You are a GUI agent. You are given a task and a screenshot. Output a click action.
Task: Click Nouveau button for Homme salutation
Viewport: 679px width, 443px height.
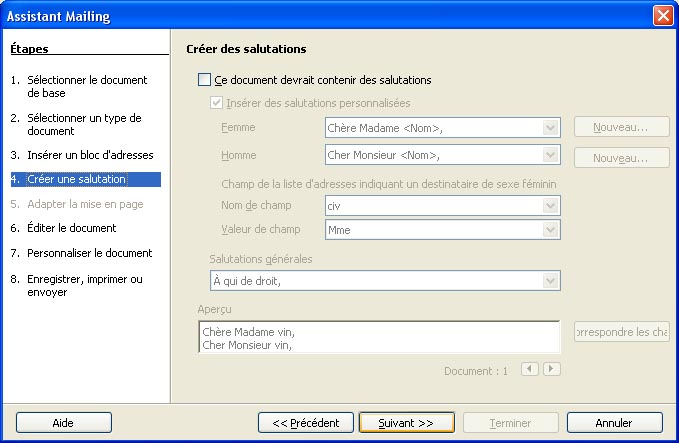621,158
